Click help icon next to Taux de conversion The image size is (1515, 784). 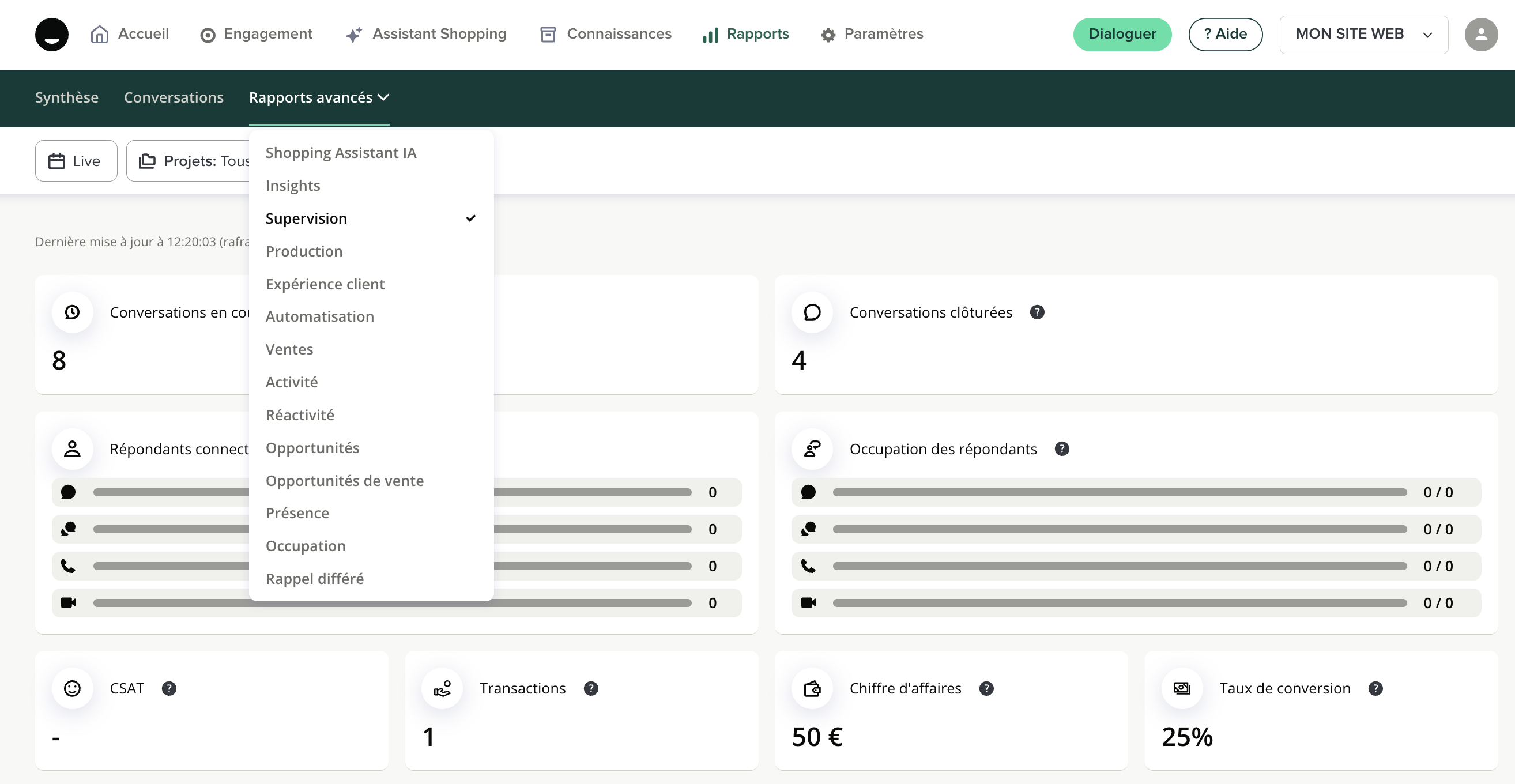1375,688
